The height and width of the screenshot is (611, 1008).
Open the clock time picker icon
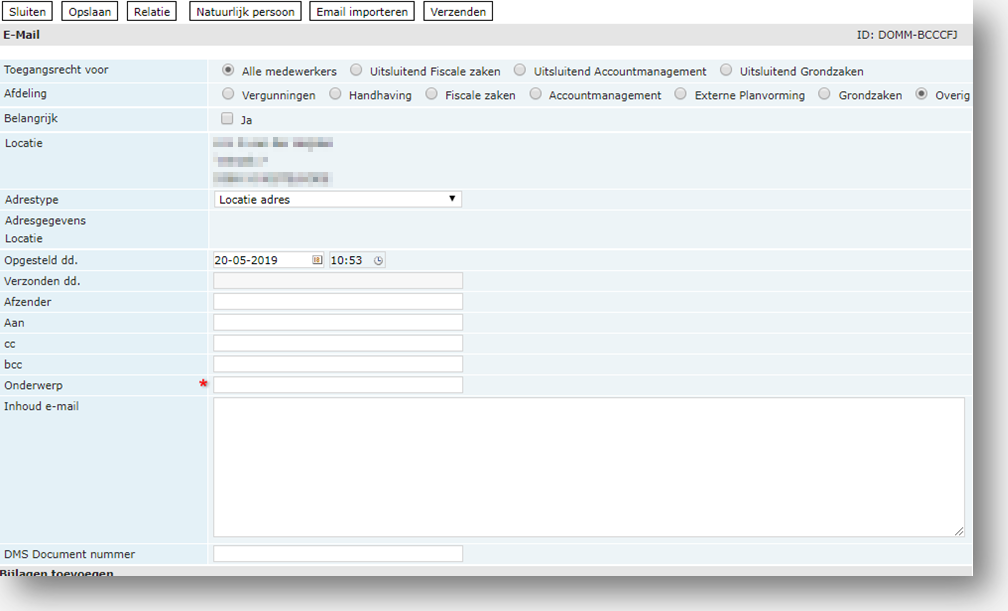(378, 260)
